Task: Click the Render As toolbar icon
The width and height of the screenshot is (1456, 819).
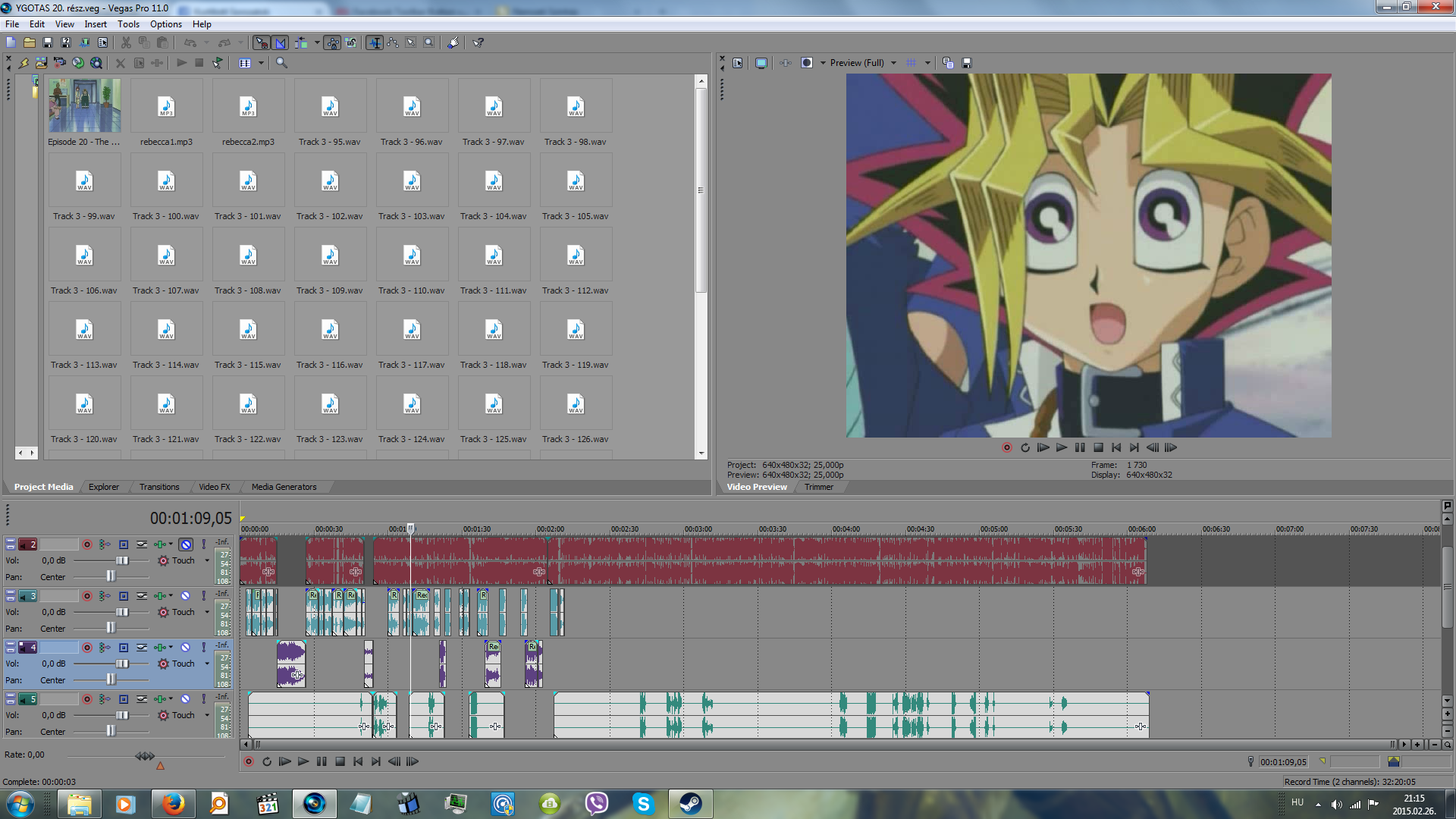Action: [x=84, y=42]
